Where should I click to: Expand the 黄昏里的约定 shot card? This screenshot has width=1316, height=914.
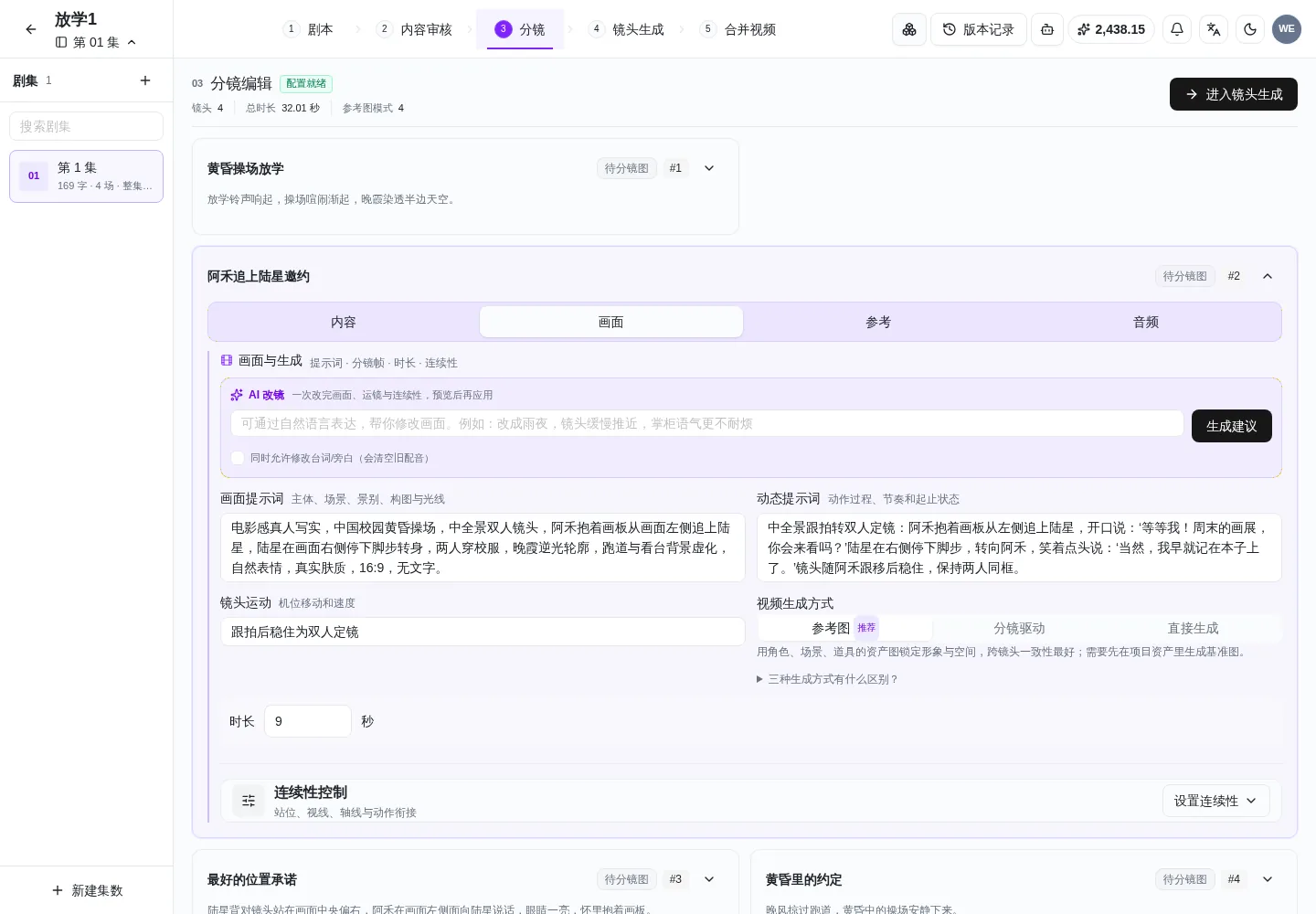pos(1268,879)
